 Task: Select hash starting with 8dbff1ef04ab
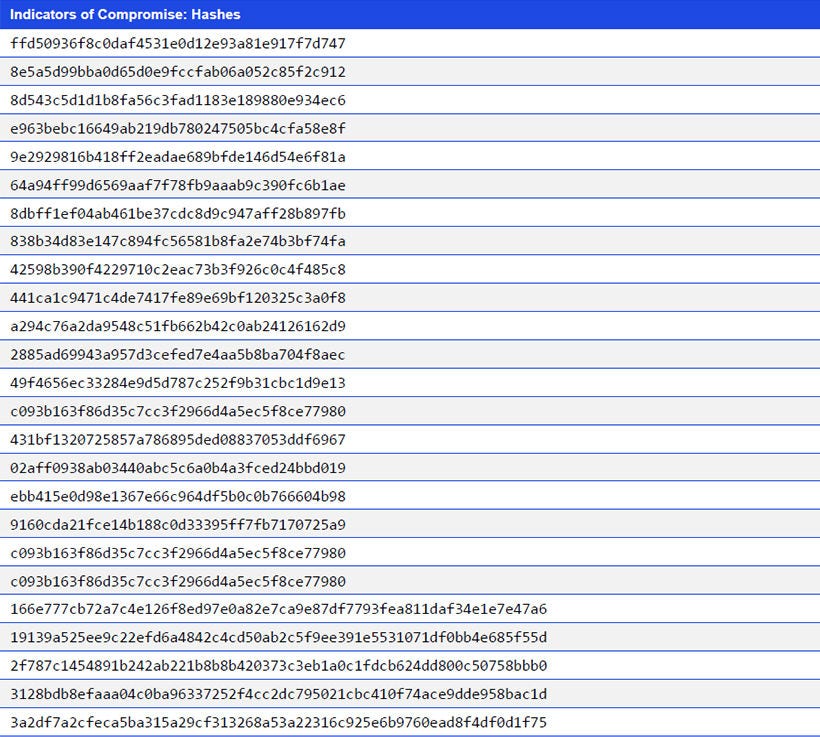(x=178, y=213)
